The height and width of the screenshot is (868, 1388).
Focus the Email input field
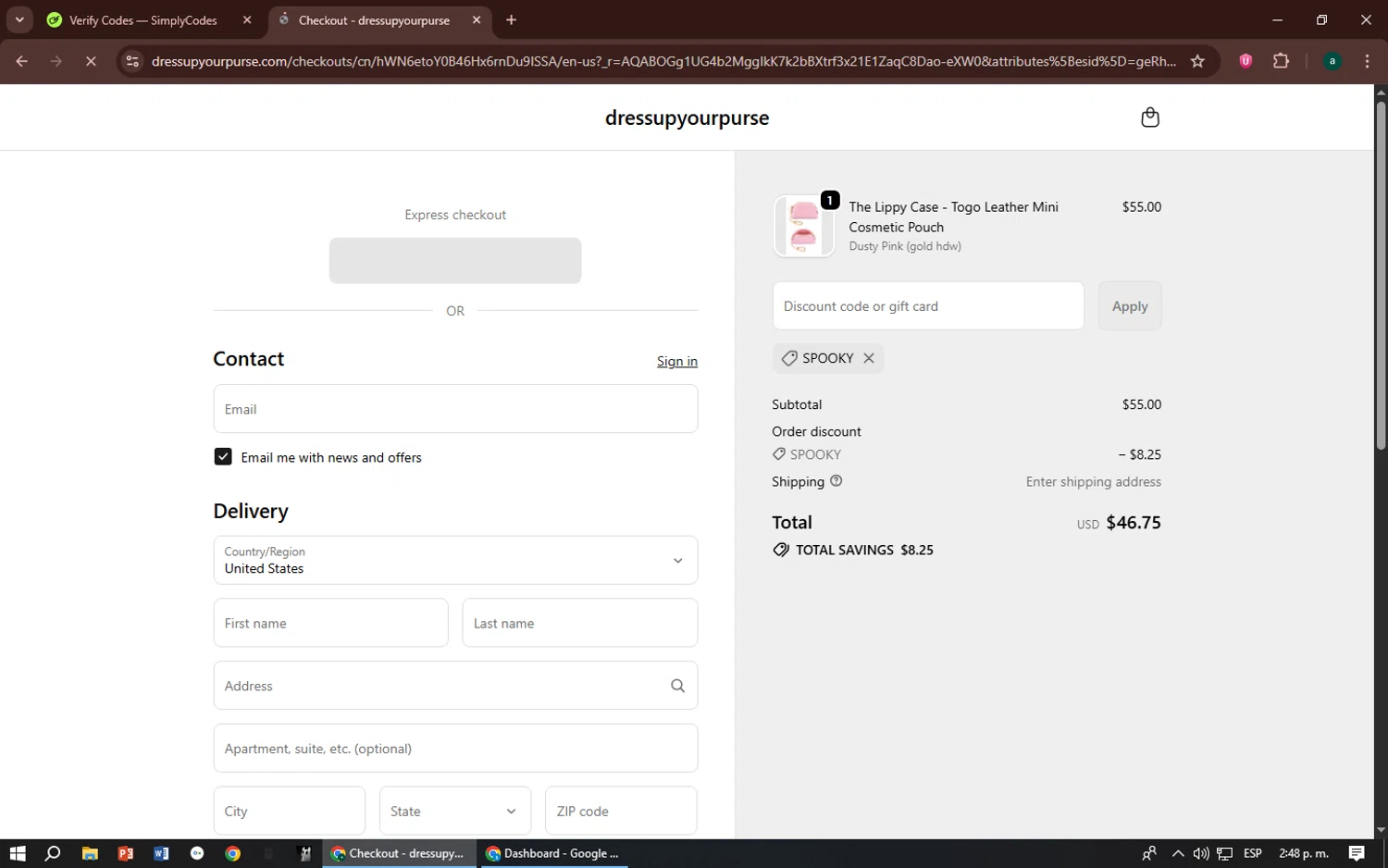(x=455, y=409)
